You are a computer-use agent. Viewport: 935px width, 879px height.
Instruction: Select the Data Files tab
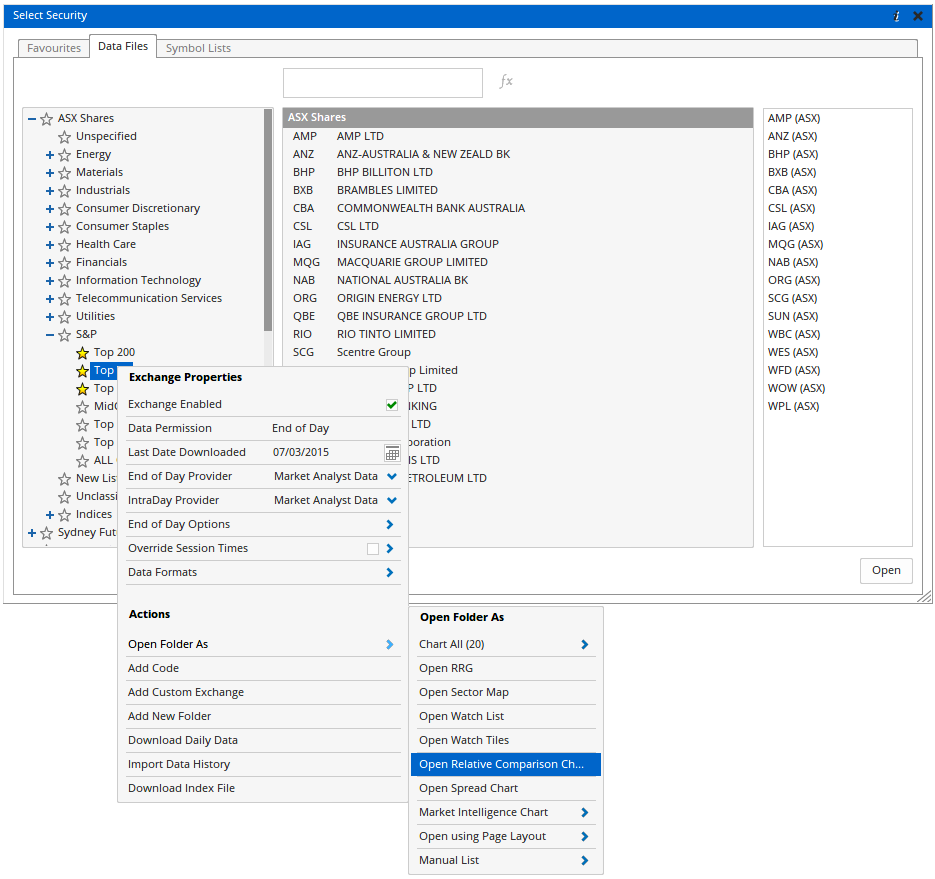(123, 46)
